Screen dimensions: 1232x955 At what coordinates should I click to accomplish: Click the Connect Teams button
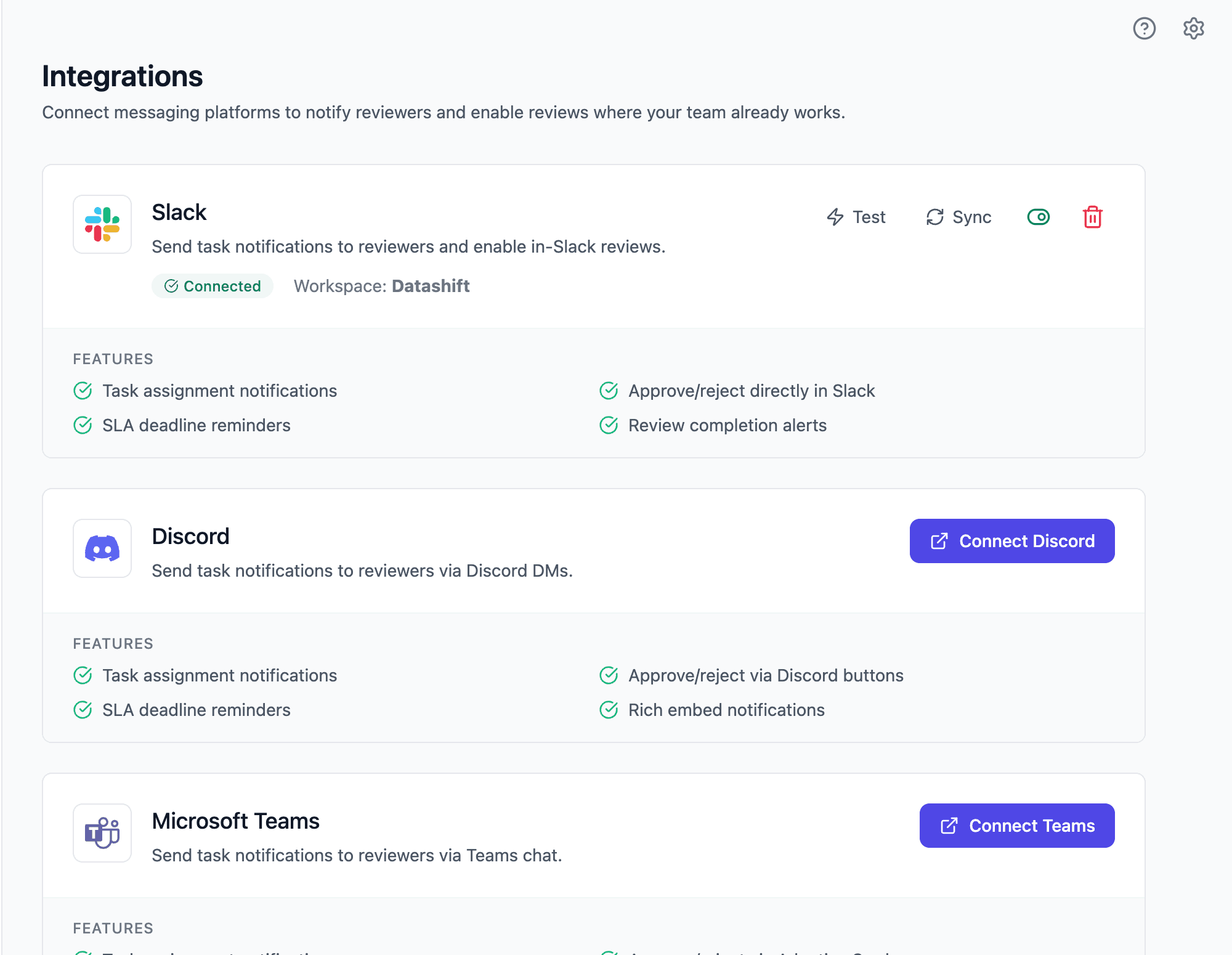[1016, 826]
